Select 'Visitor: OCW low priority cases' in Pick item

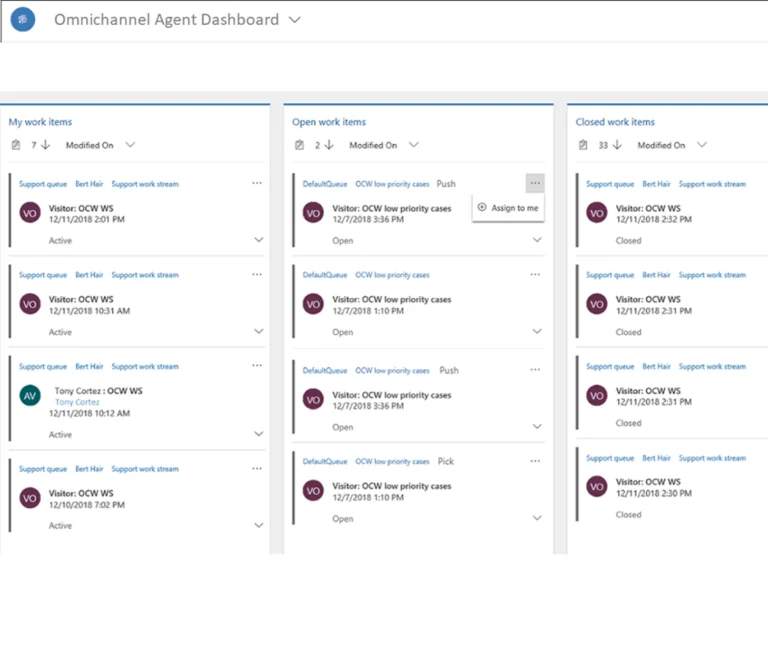(392, 487)
